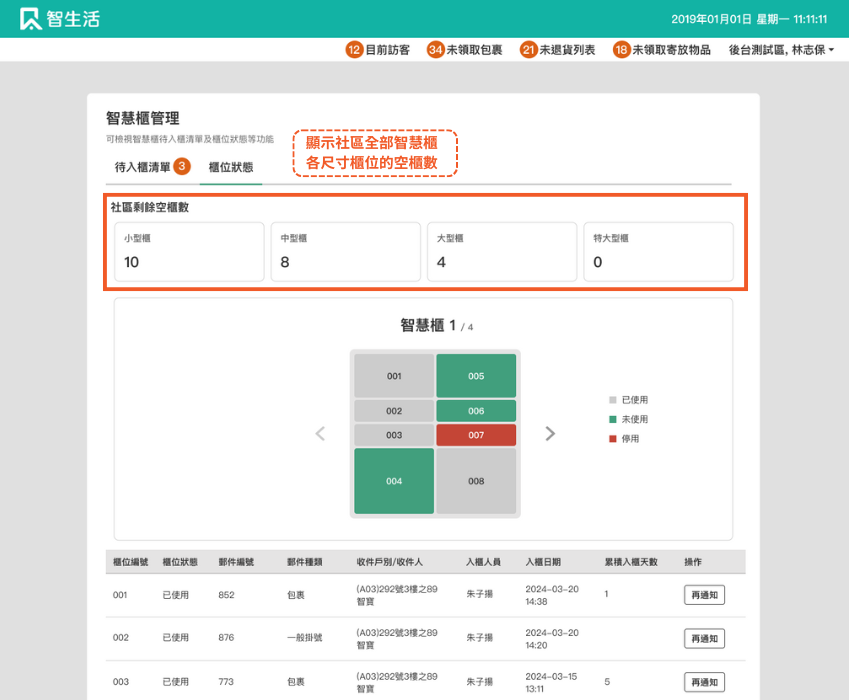Click the 智生活 logo icon
Screen dimensions: 849x700
(x=30, y=19)
